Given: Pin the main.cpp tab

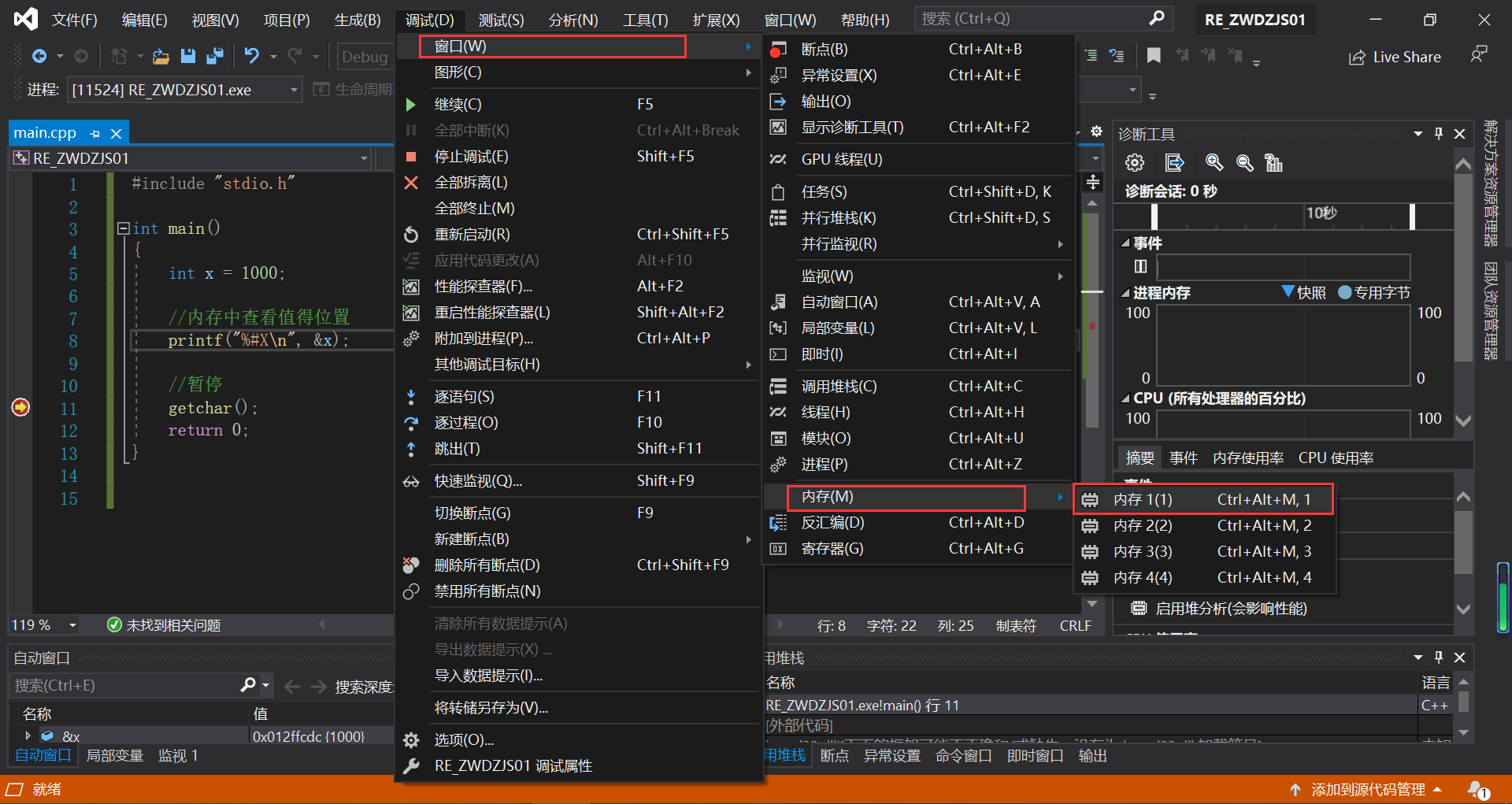Looking at the screenshot, I should (94, 133).
